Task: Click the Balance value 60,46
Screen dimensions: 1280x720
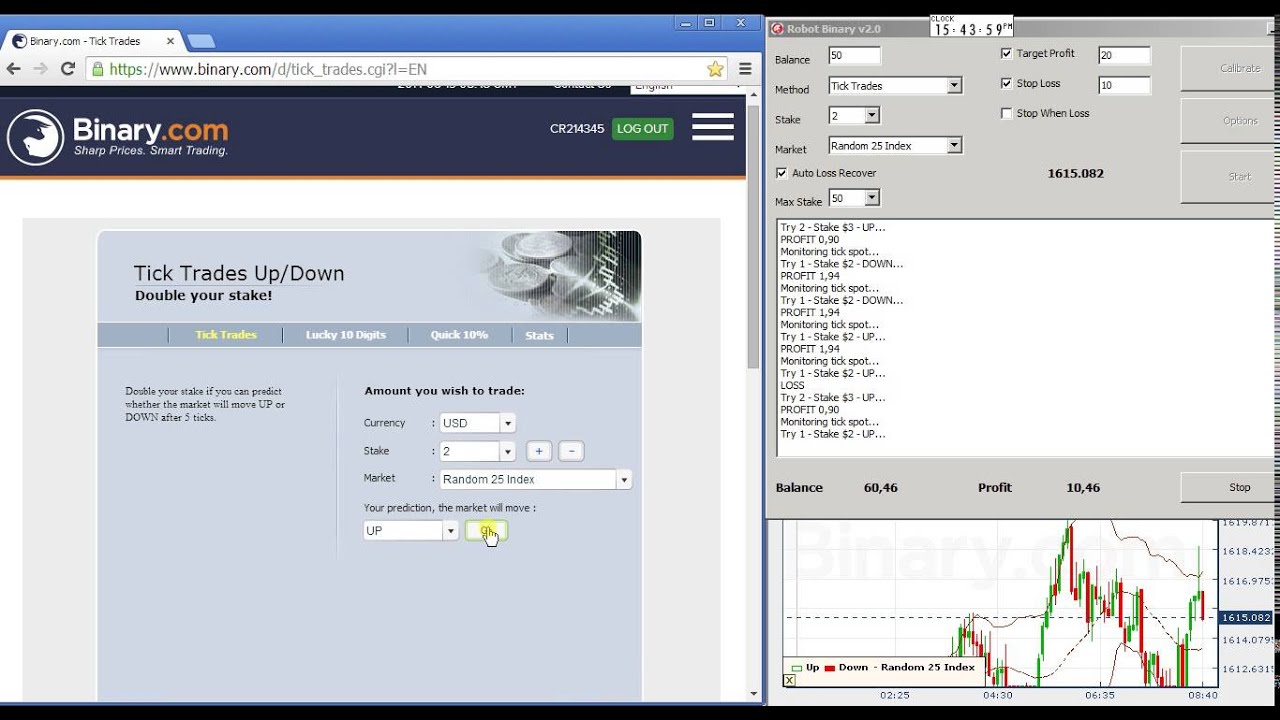Action: point(880,488)
